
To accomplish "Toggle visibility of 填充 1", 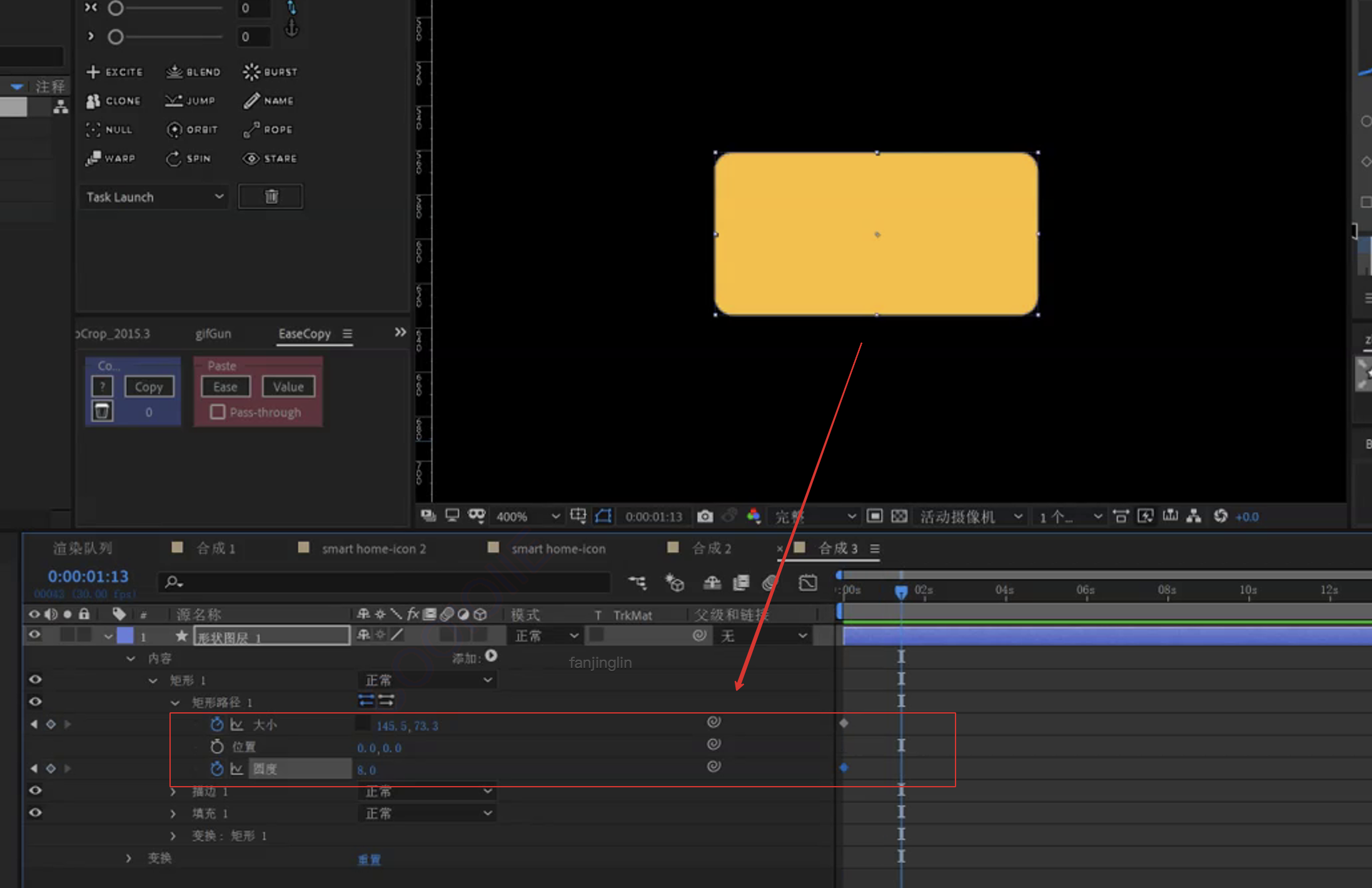I will coord(36,813).
